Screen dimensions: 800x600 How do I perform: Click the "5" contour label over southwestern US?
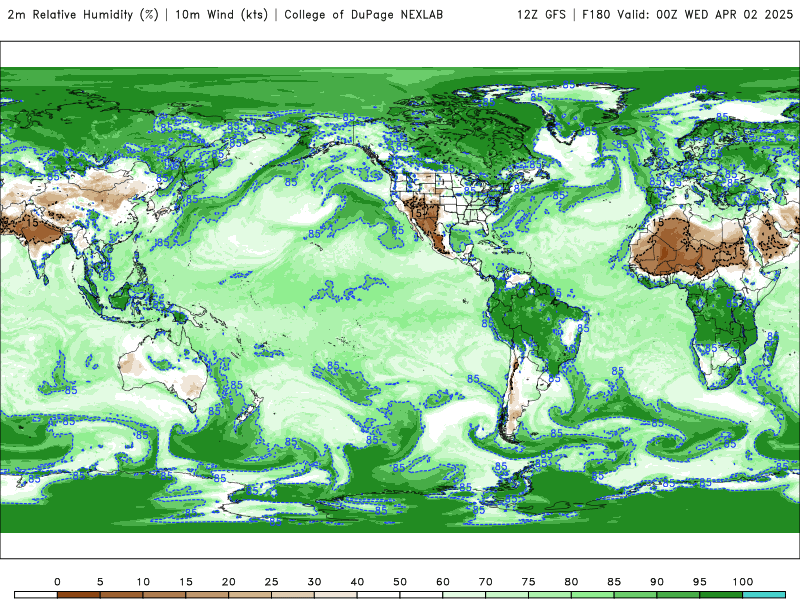(x=419, y=213)
